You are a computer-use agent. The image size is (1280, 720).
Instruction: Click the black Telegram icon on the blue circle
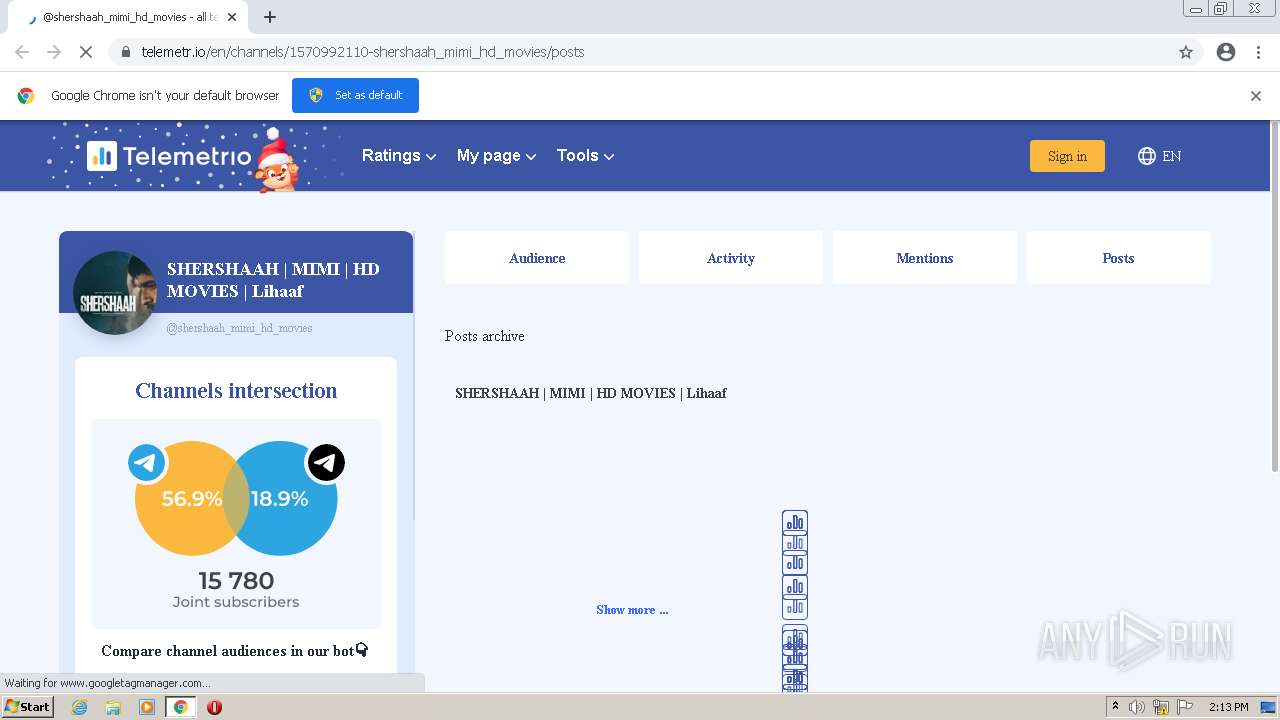[326, 463]
